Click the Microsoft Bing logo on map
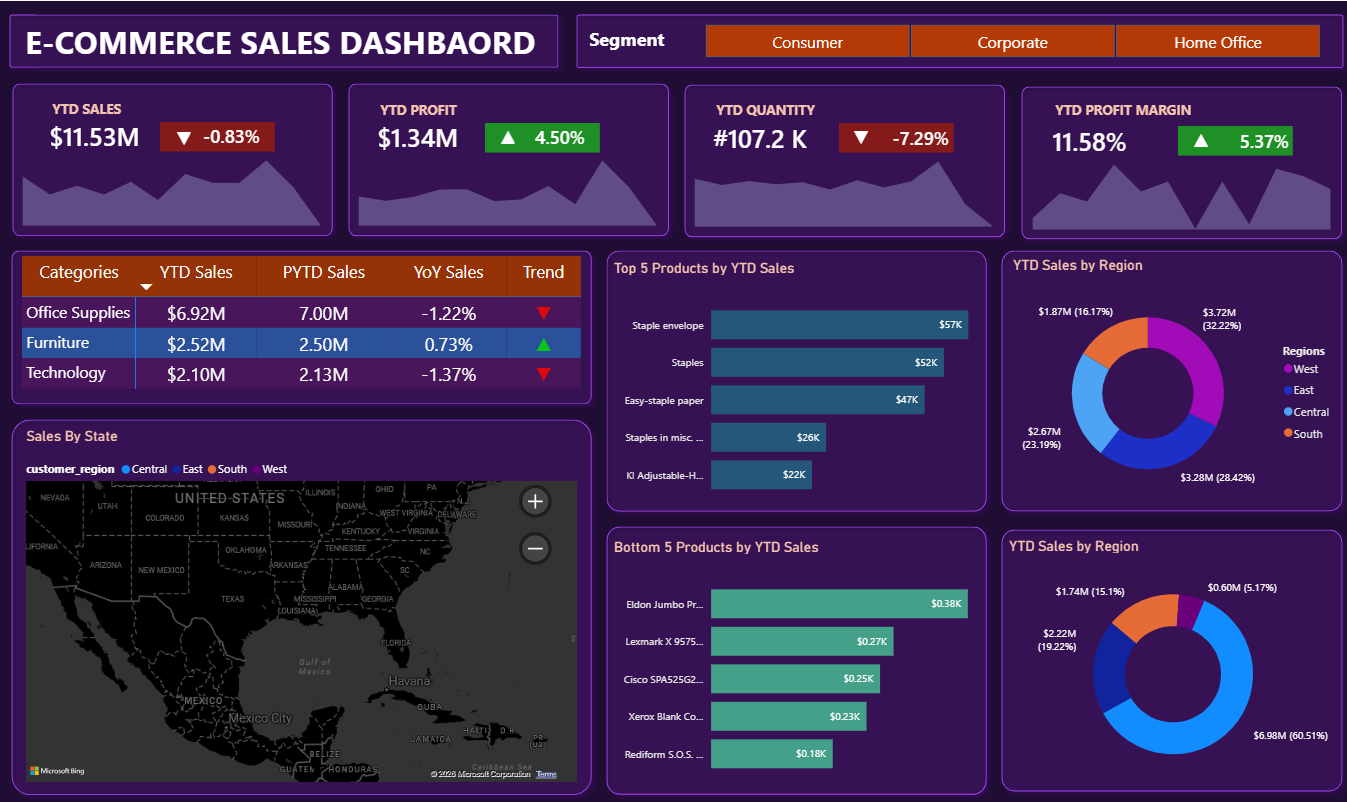Image resolution: width=1347 pixels, height=802 pixels. [x=56, y=771]
